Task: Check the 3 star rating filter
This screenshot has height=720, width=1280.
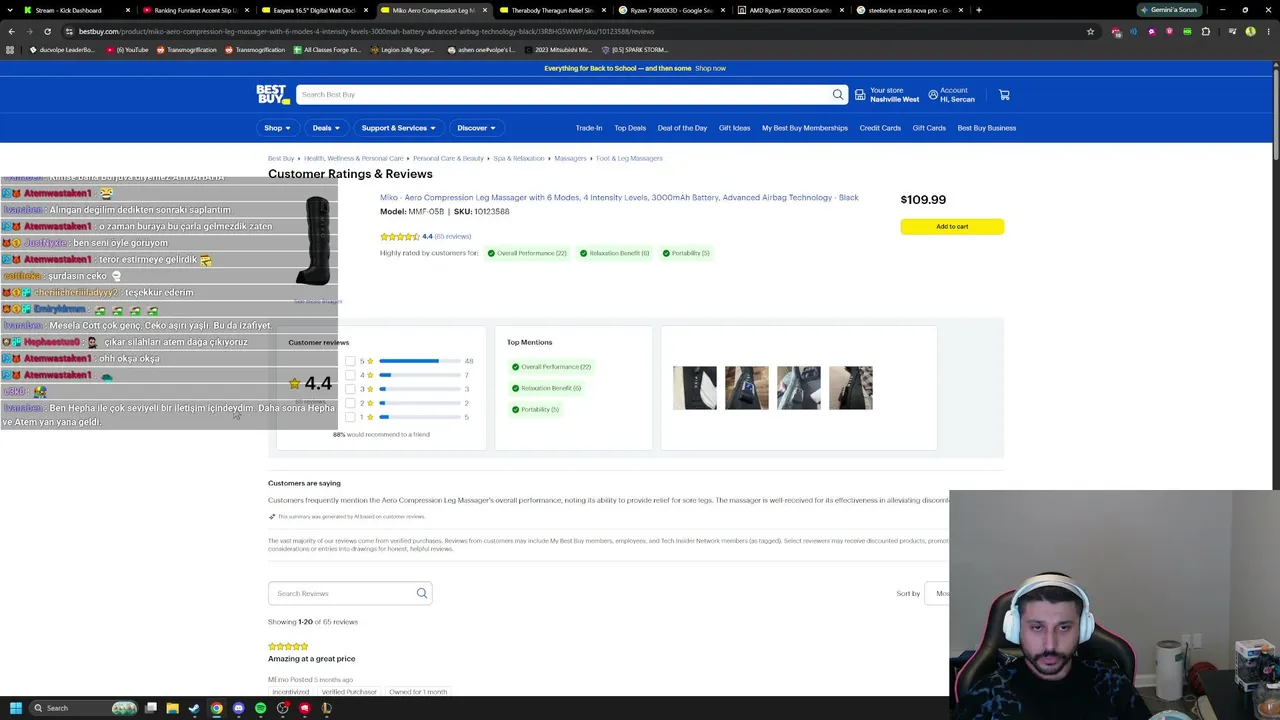Action: pos(350,389)
